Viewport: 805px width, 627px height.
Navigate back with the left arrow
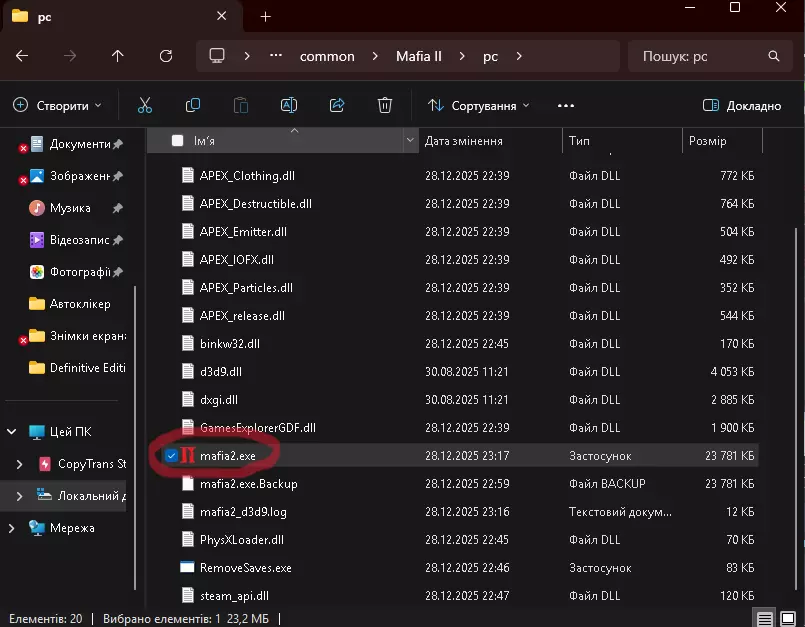(22, 56)
